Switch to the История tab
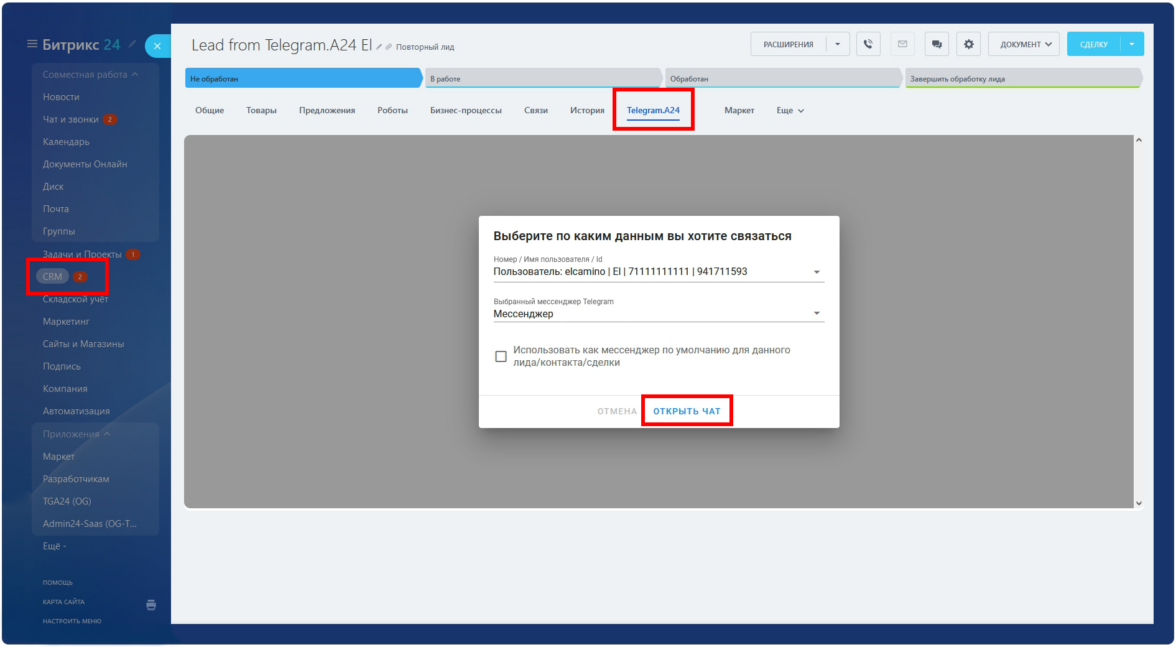Viewport: 1176px width, 647px height. (x=587, y=110)
